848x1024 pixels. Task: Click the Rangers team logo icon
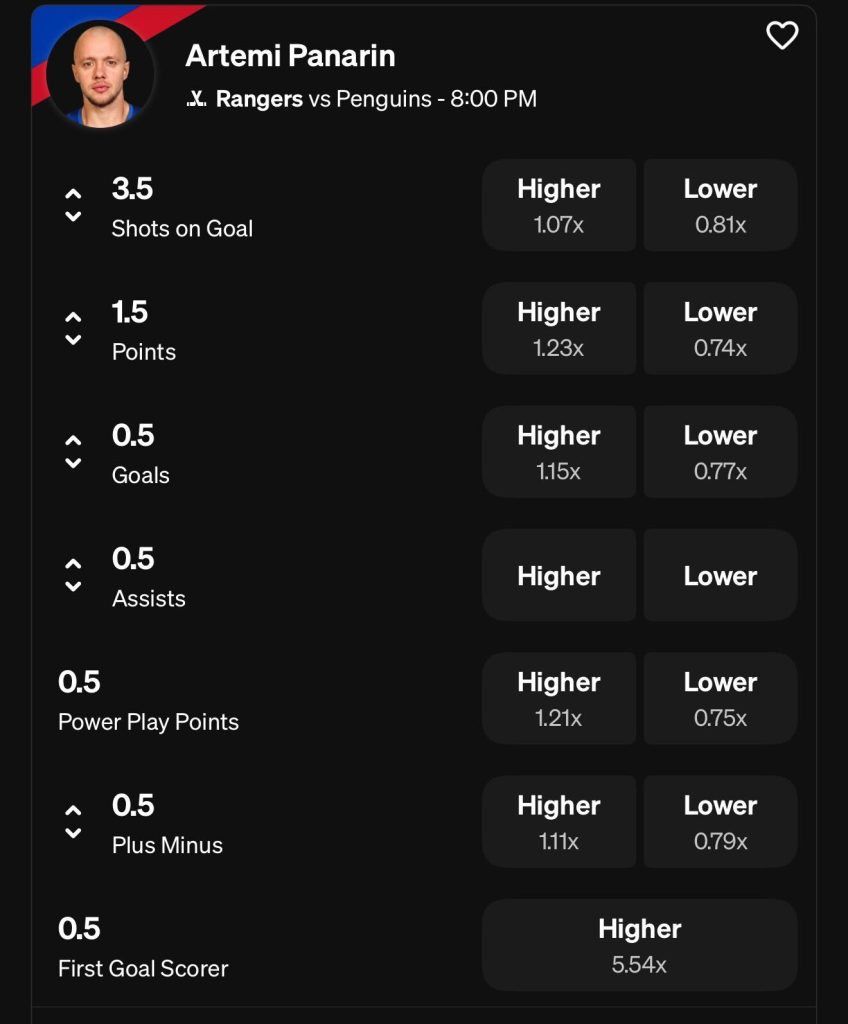pos(197,99)
